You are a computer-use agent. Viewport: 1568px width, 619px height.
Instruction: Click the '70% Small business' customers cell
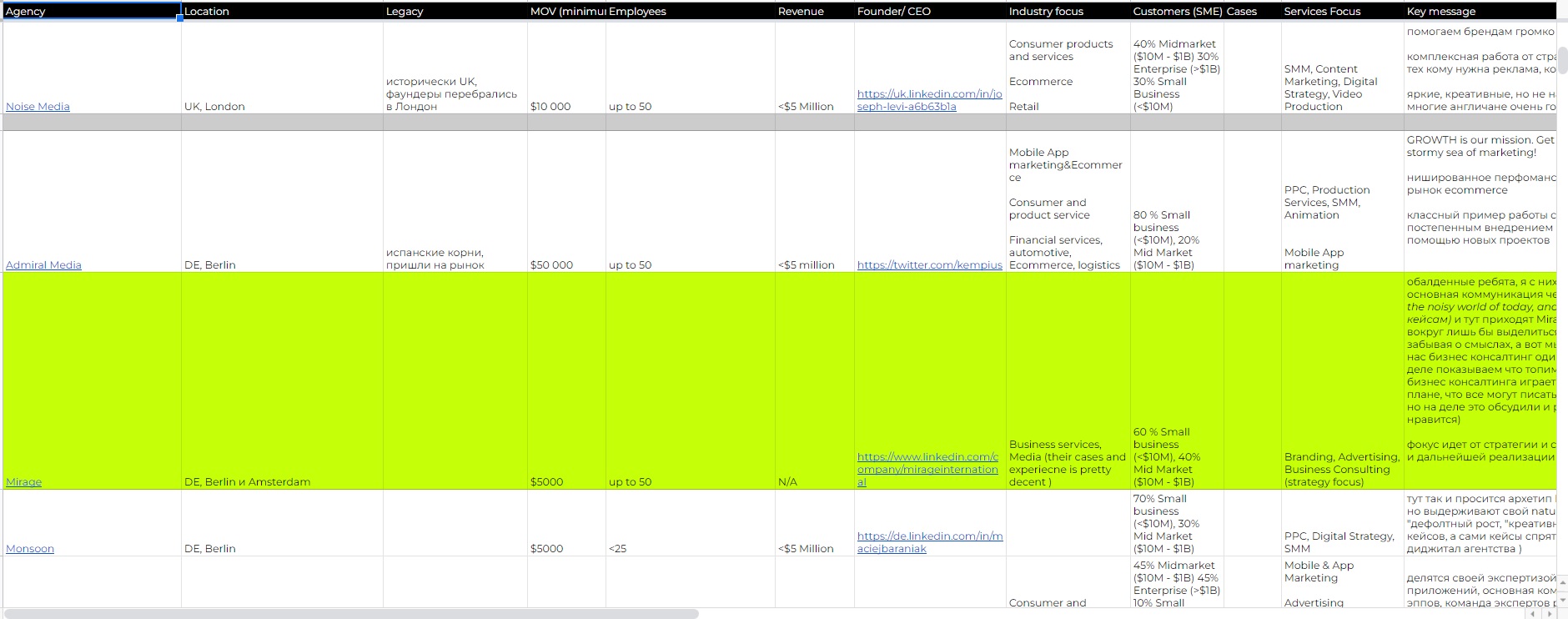click(1178, 523)
